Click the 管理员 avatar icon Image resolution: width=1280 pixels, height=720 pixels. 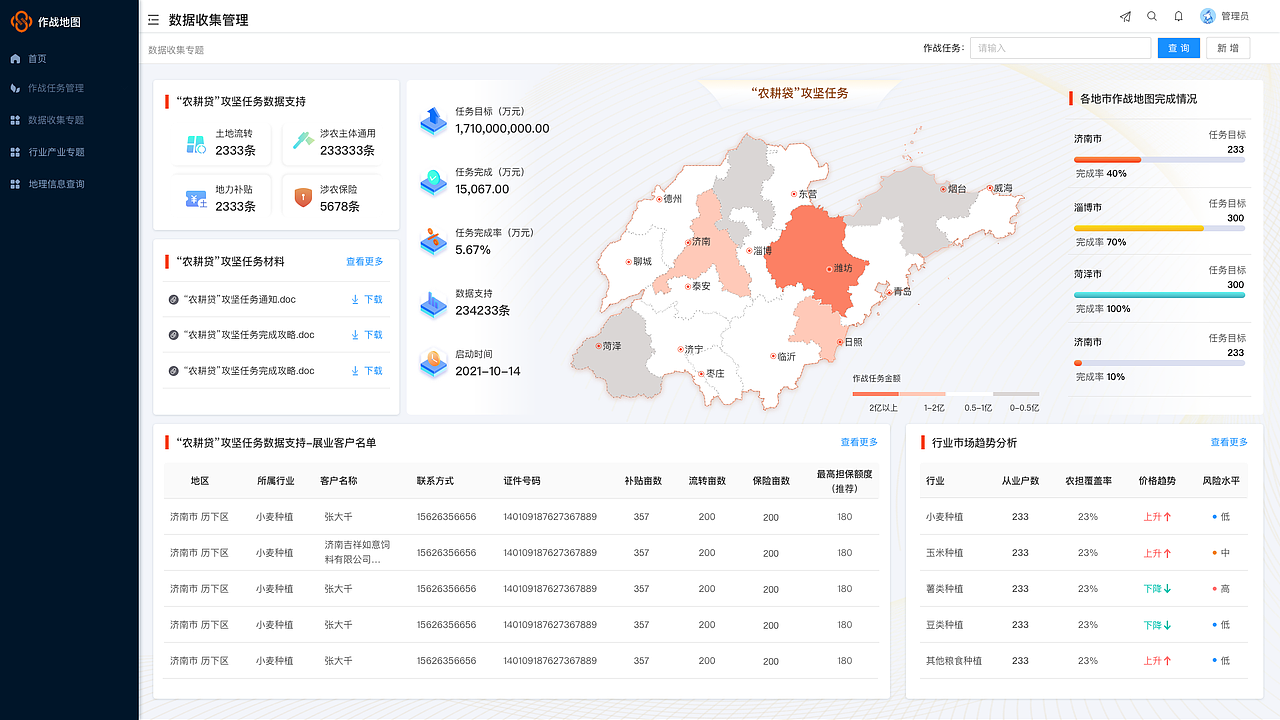[1205, 15]
